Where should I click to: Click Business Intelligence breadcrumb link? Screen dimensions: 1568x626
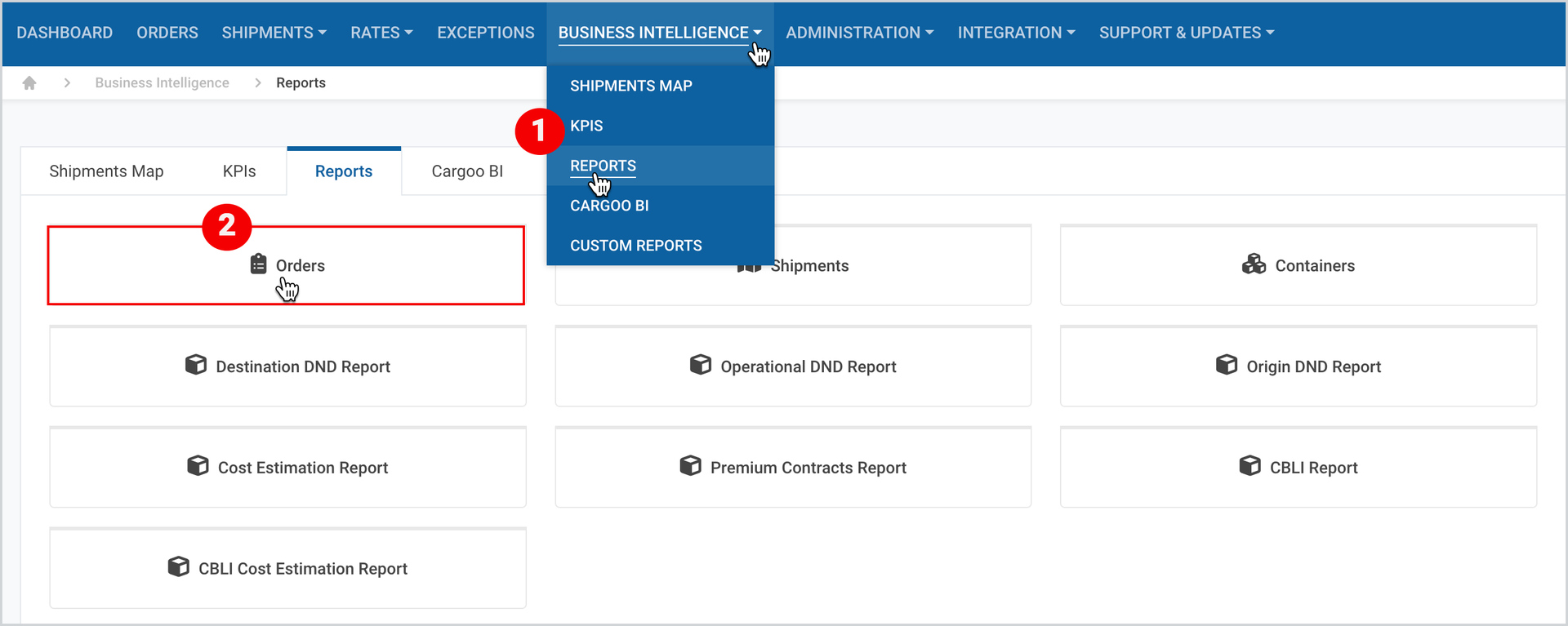tap(162, 83)
